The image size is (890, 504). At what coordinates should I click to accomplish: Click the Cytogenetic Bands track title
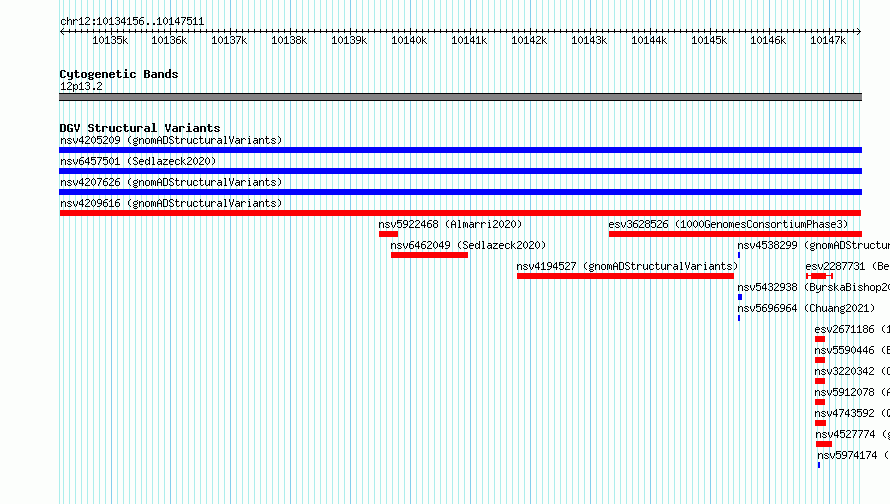point(119,74)
